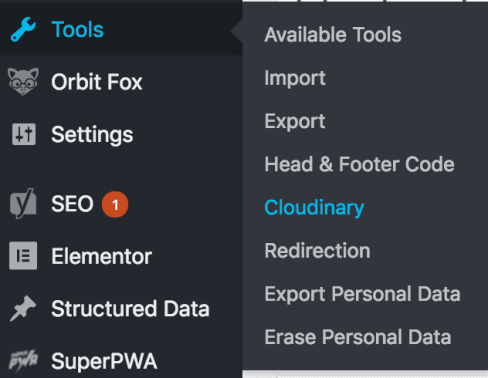Click the SuperPWA logo icon
This screenshot has height=378, width=488.
coord(23,361)
